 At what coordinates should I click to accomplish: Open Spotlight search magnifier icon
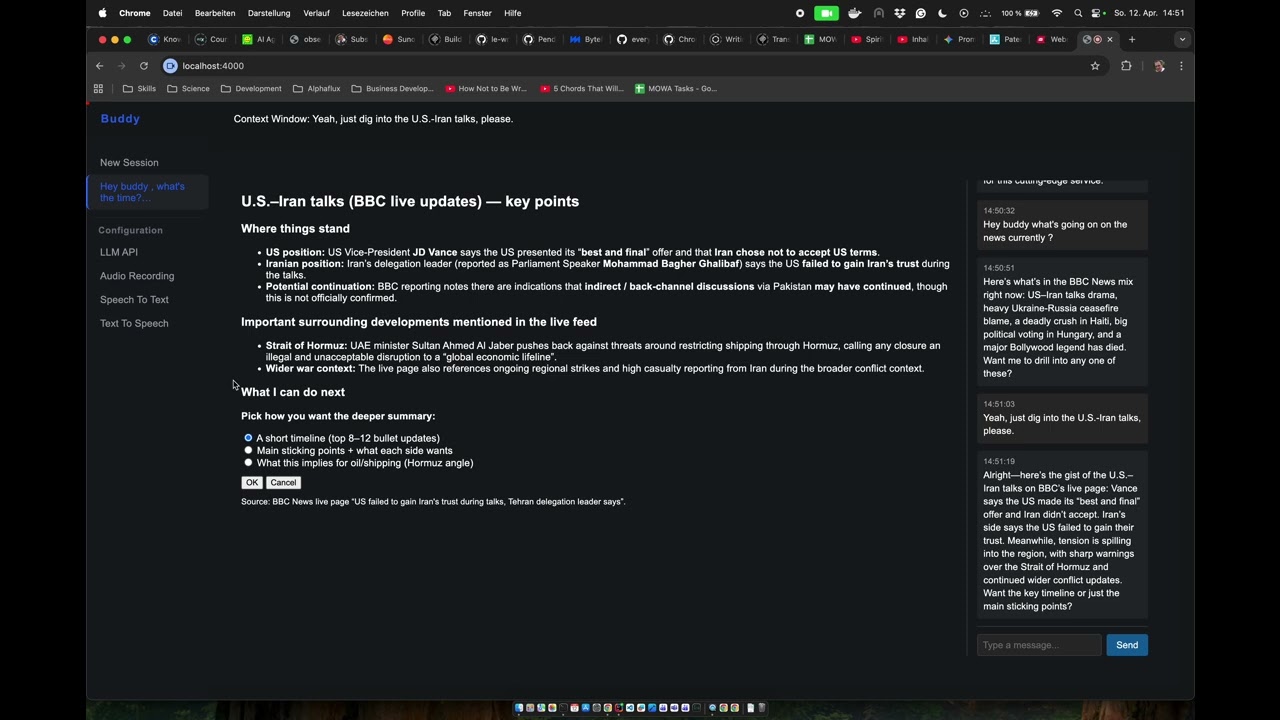pos(1078,13)
